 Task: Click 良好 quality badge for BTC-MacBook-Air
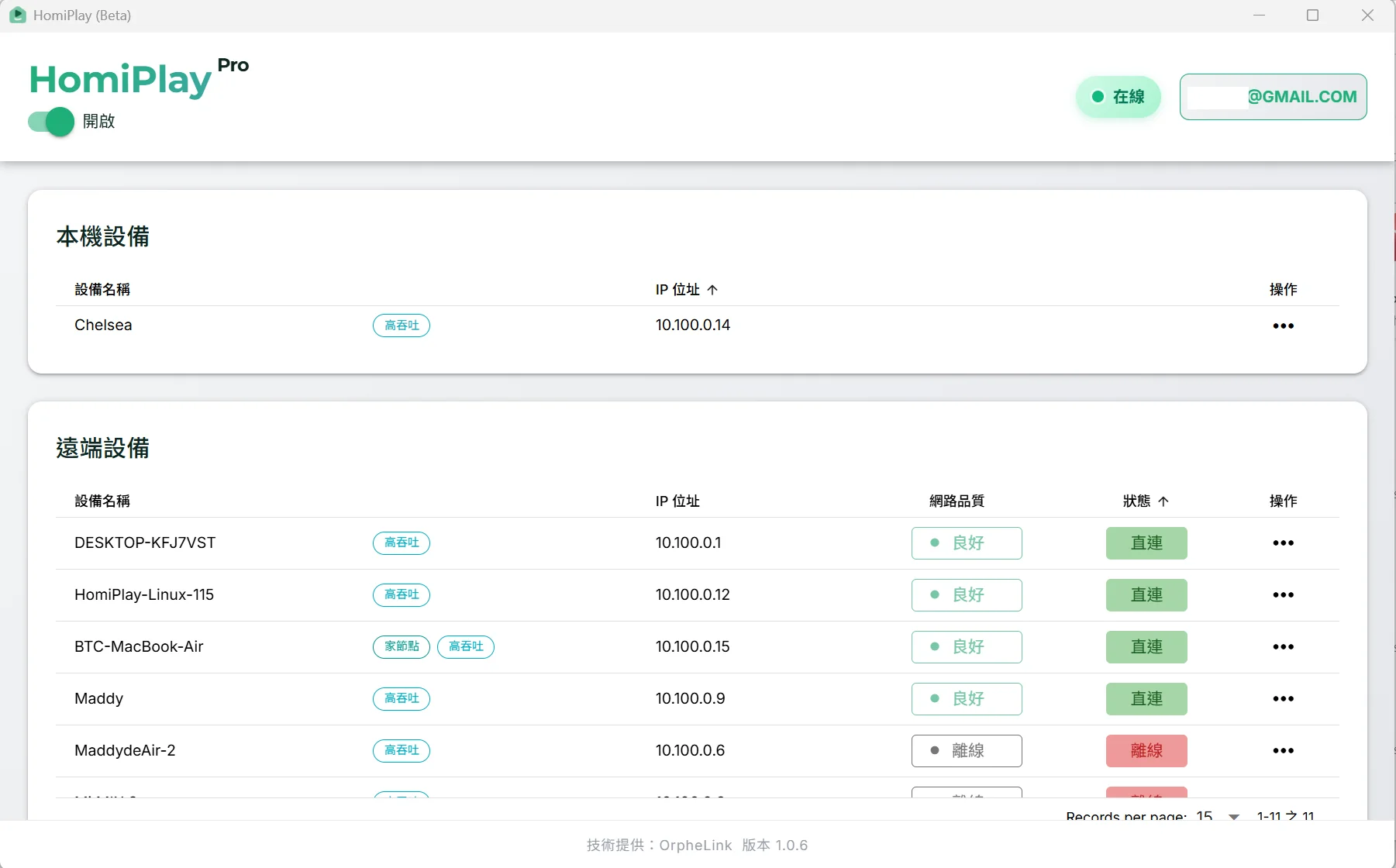coord(967,647)
